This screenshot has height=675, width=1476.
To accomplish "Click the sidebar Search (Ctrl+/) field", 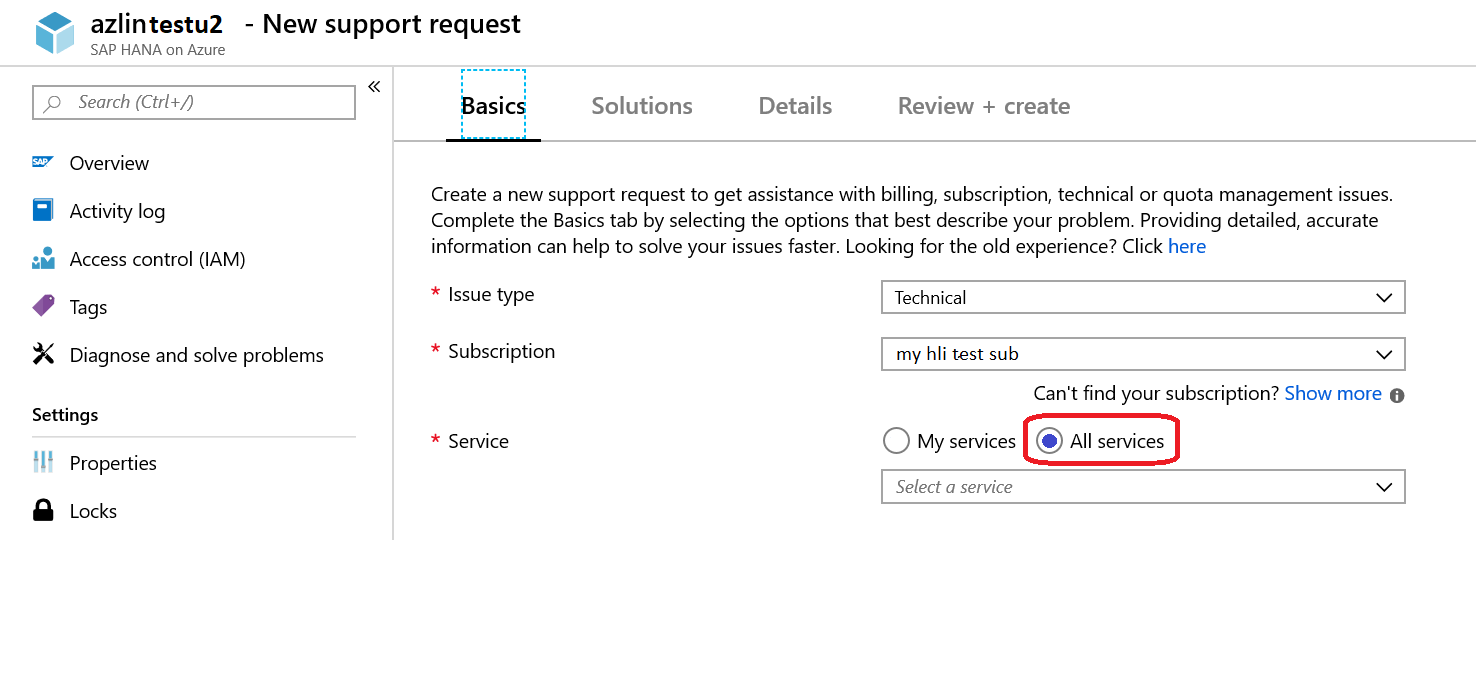I will (194, 102).
